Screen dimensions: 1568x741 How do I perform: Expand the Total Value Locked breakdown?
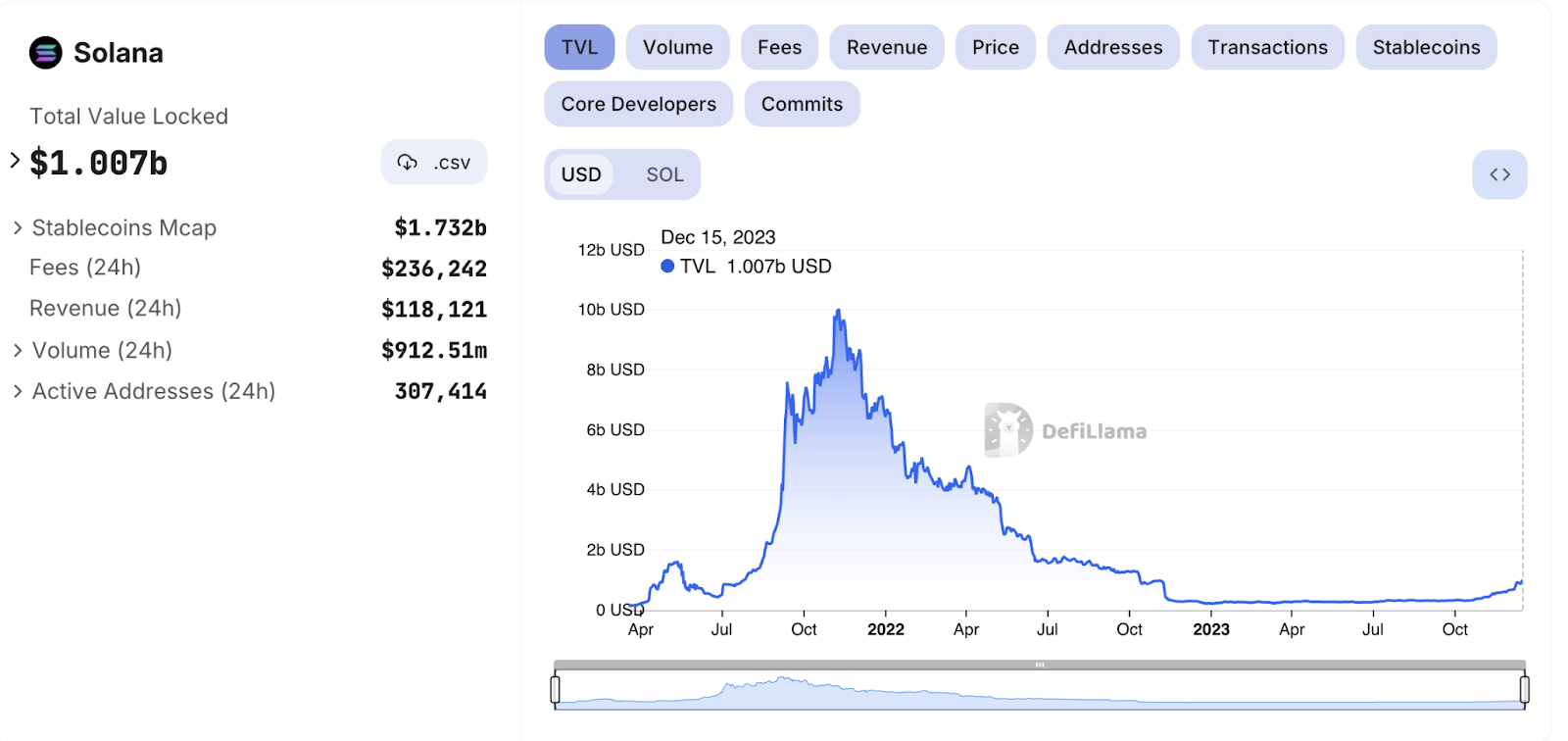pos(15,160)
